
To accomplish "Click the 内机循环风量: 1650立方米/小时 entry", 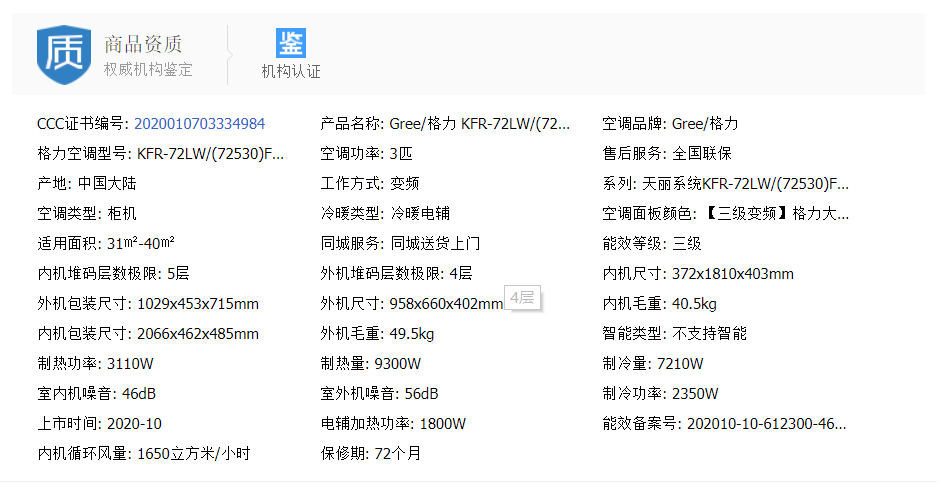I will coord(144,453).
